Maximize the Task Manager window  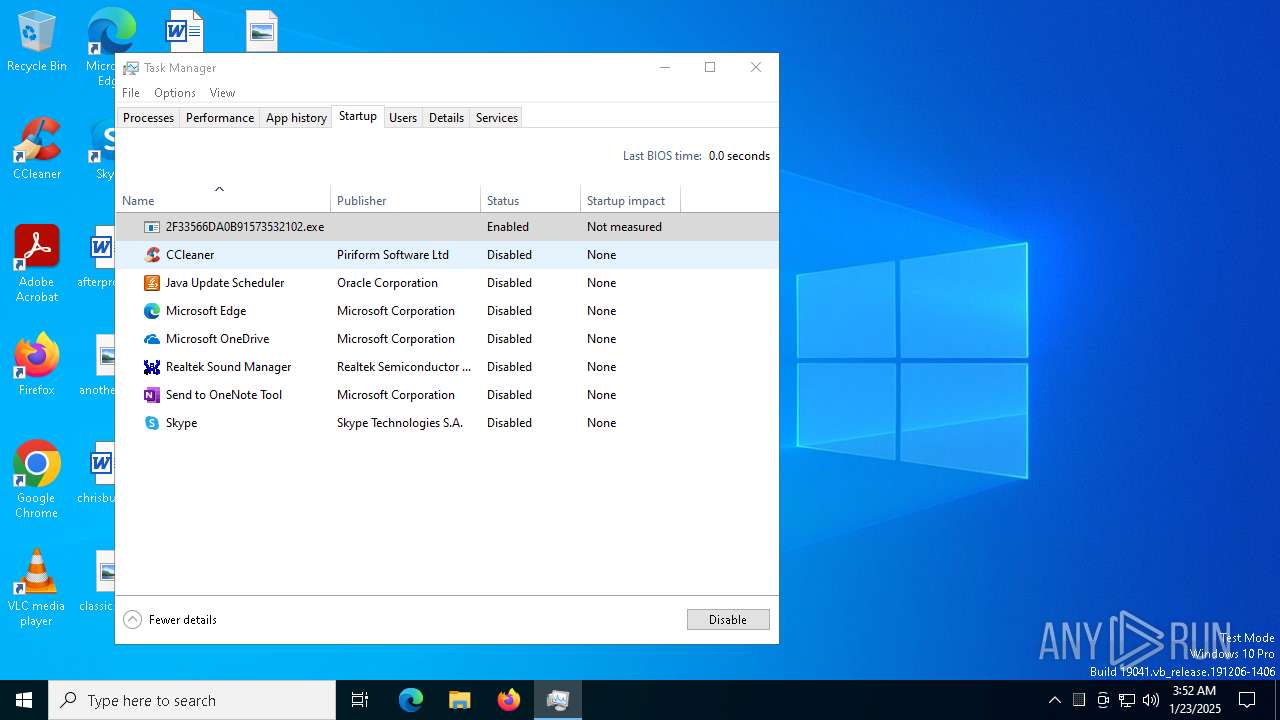[710, 68]
